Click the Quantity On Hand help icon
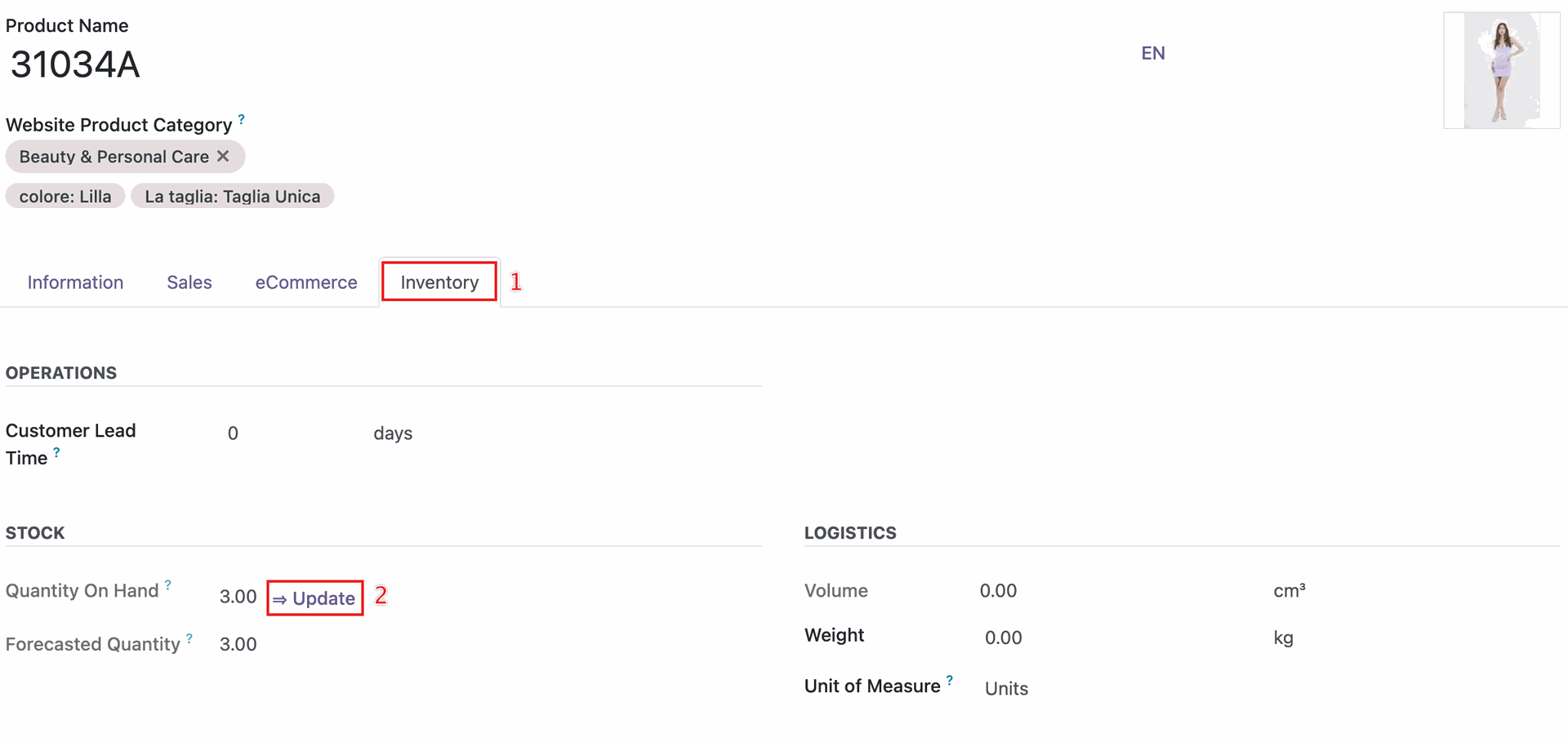This screenshot has height=742, width=1568. tap(168, 584)
